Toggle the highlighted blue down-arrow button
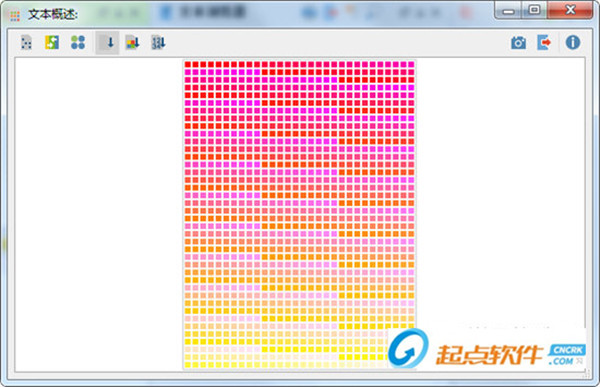The height and width of the screenshot is (387, 600). coord(107,42)
